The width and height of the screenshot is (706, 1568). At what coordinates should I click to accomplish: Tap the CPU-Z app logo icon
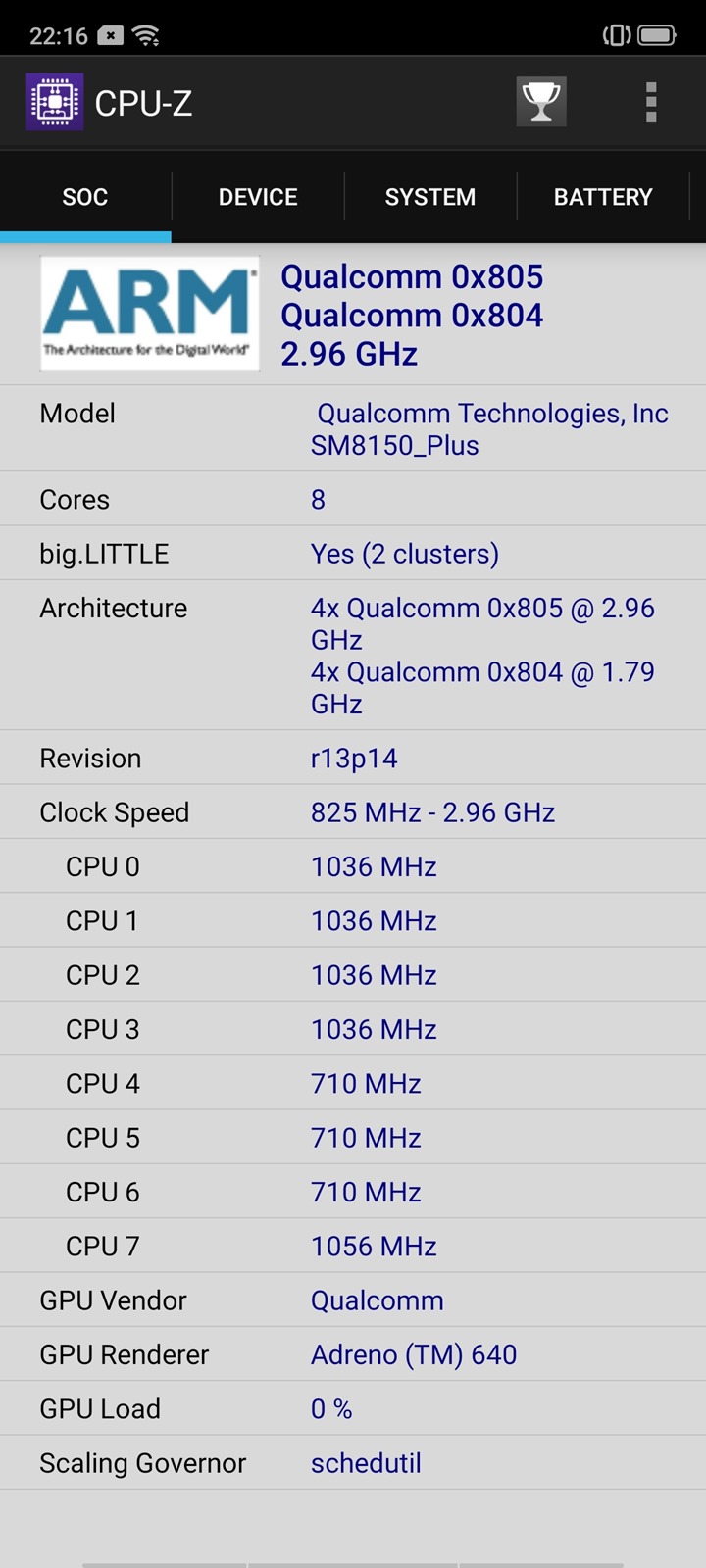click(55, 102)
